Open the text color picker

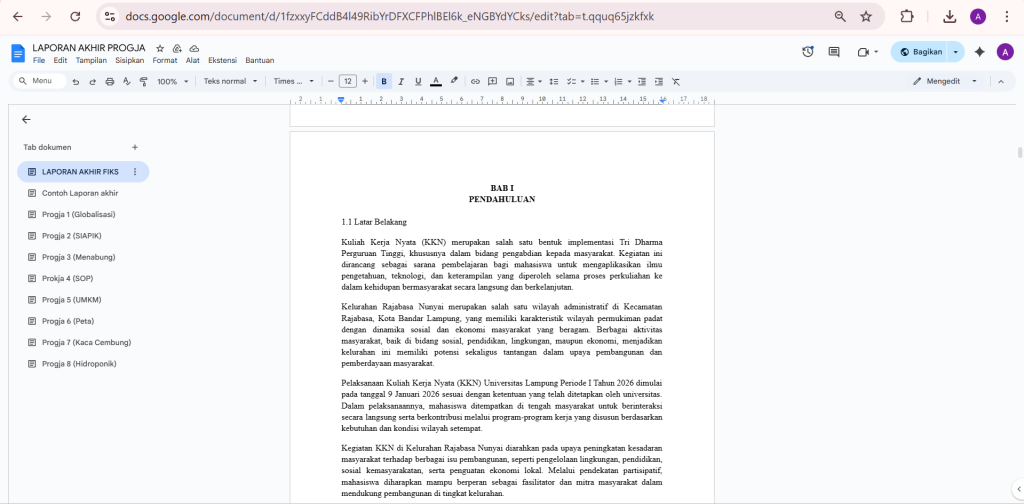(x=436, y=81)
